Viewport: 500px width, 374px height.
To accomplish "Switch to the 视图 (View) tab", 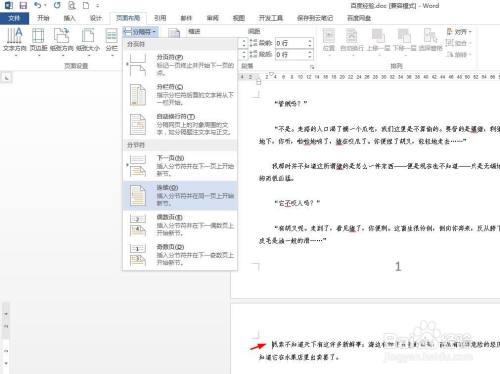I will coord(239,18).
